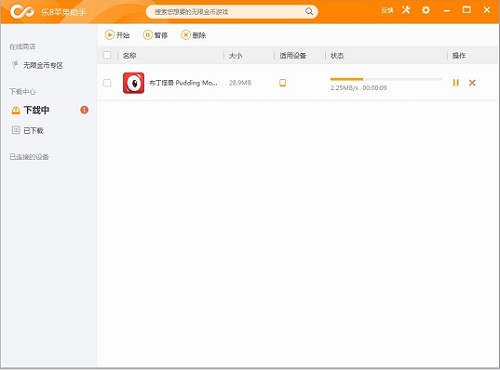Click the 删除 delete toolbar button
This screenshot has width=500, height=370.
pyautogui.click(x=193, y=35)
